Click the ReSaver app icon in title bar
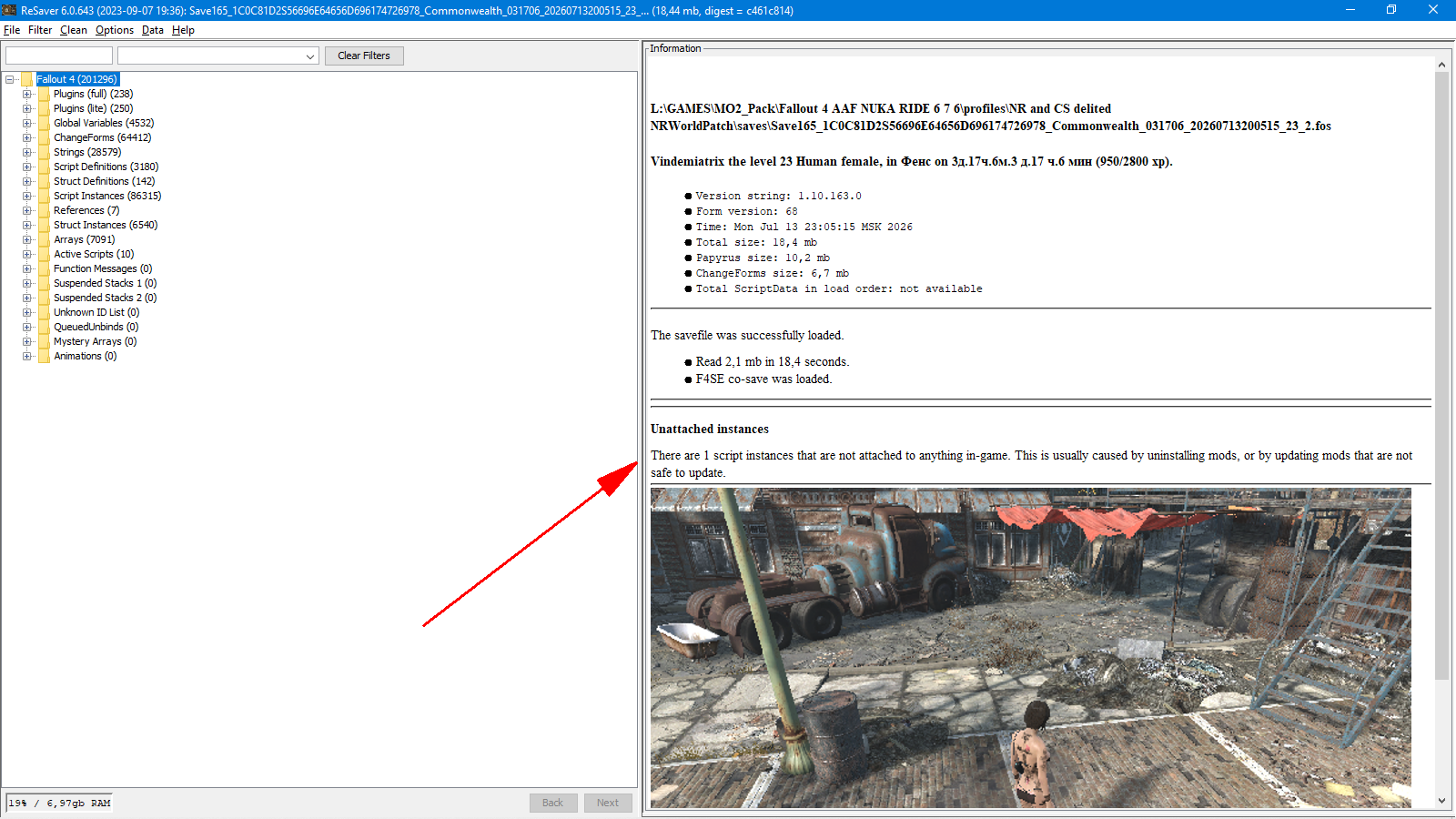This screenshot has height=819, width=1456. point(10,10)
